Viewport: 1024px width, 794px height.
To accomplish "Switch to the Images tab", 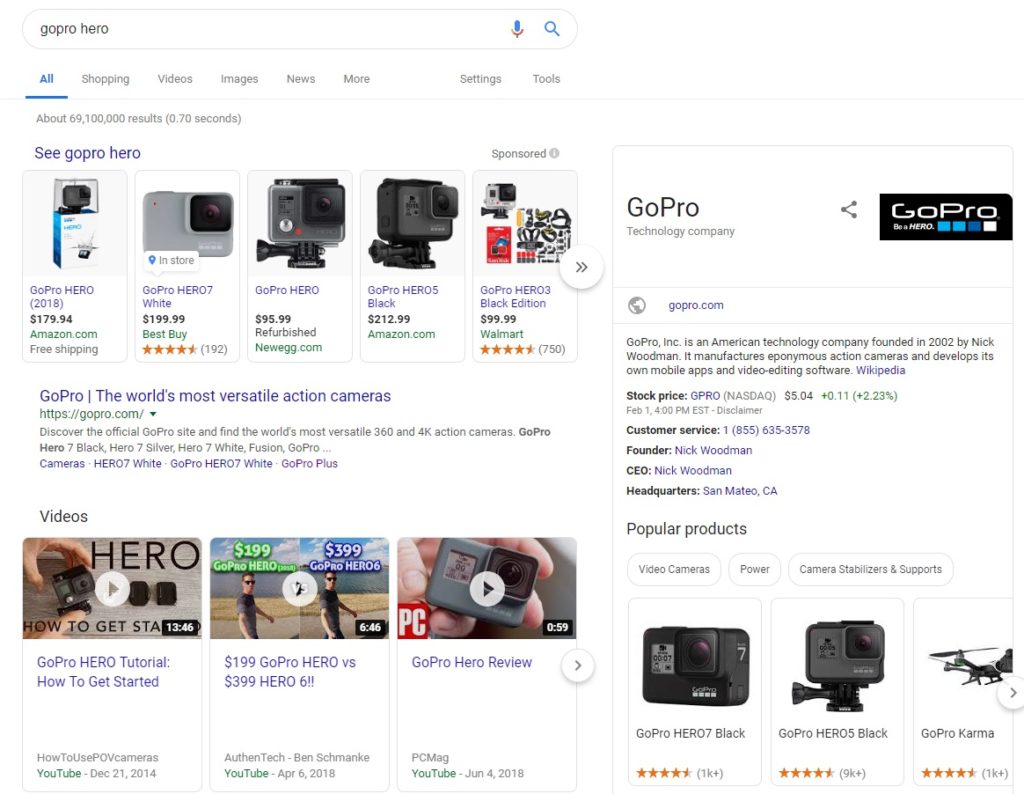I will tap(239, 79).
